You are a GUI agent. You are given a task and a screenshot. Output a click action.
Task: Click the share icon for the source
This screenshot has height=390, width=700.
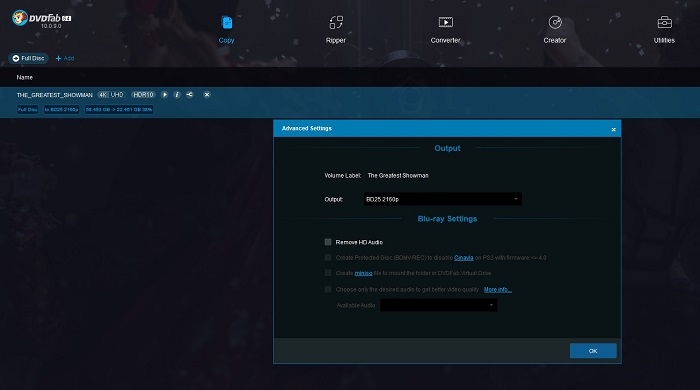pyautogui.click(x=190, y=95)
